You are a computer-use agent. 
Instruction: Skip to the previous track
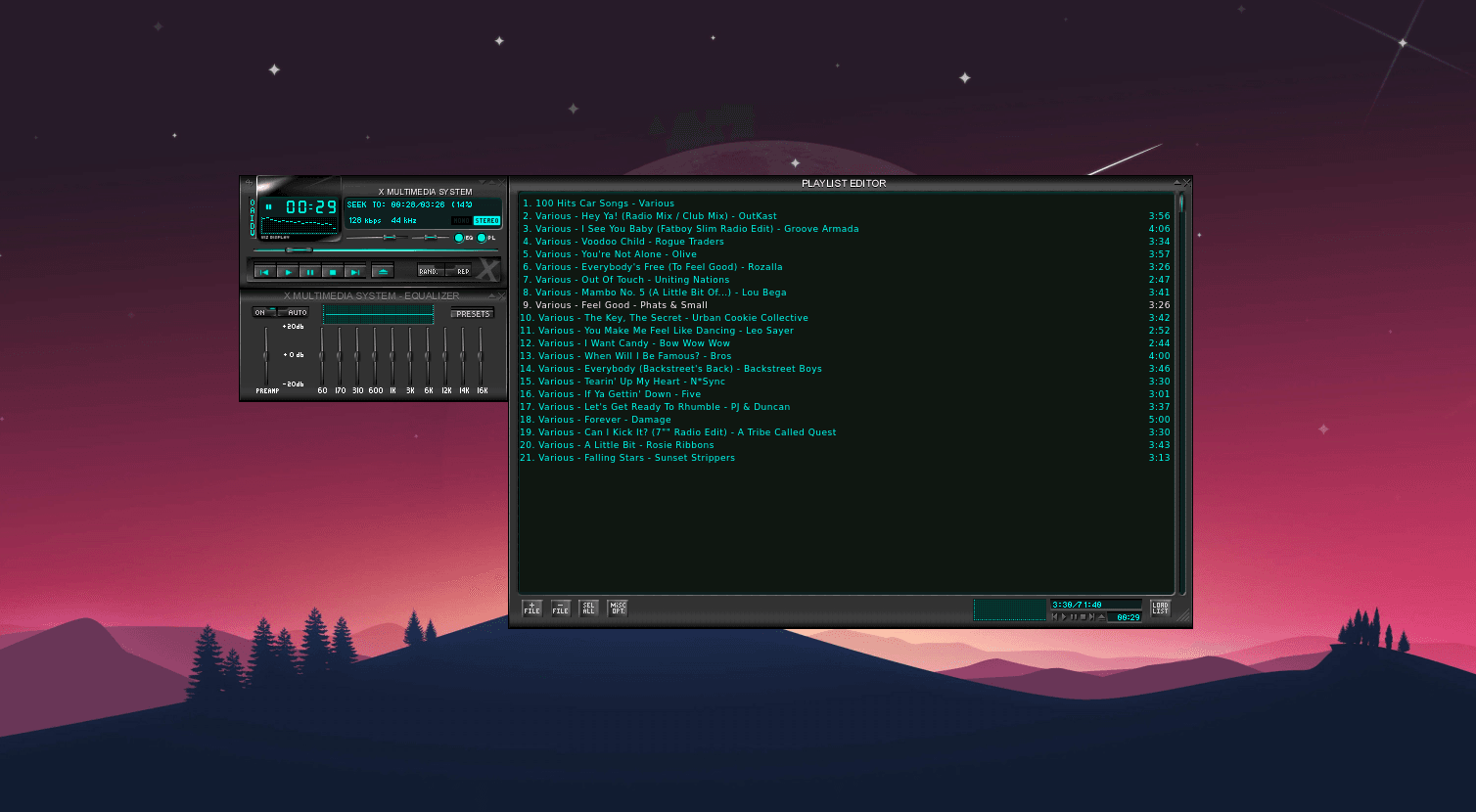[265, 272]
